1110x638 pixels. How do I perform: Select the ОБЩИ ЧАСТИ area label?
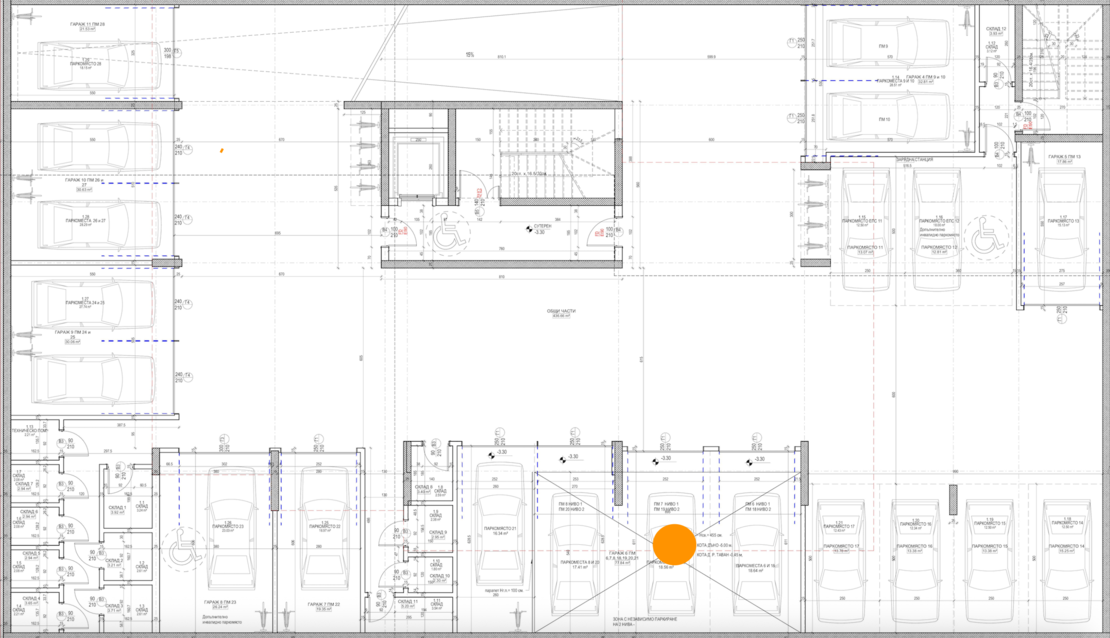pos(559,312)
